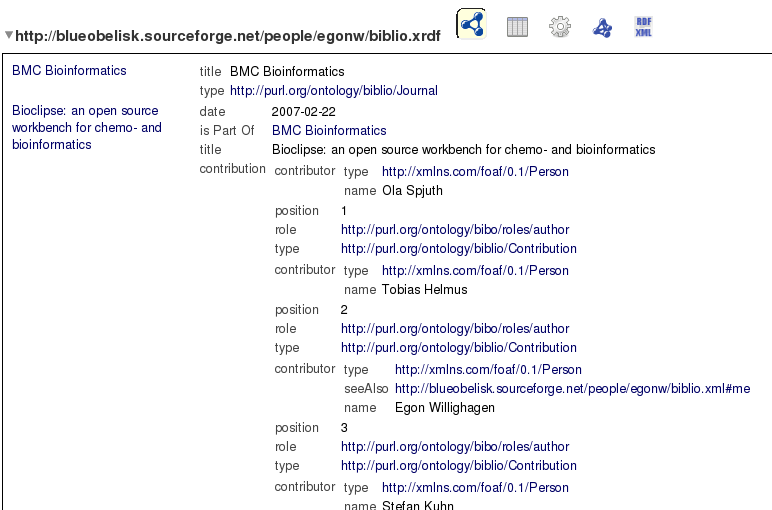This screenshot has width=772, height=510.
Task: Open biblio/Contribution link under position 1
Action: (x=458, y=249)
